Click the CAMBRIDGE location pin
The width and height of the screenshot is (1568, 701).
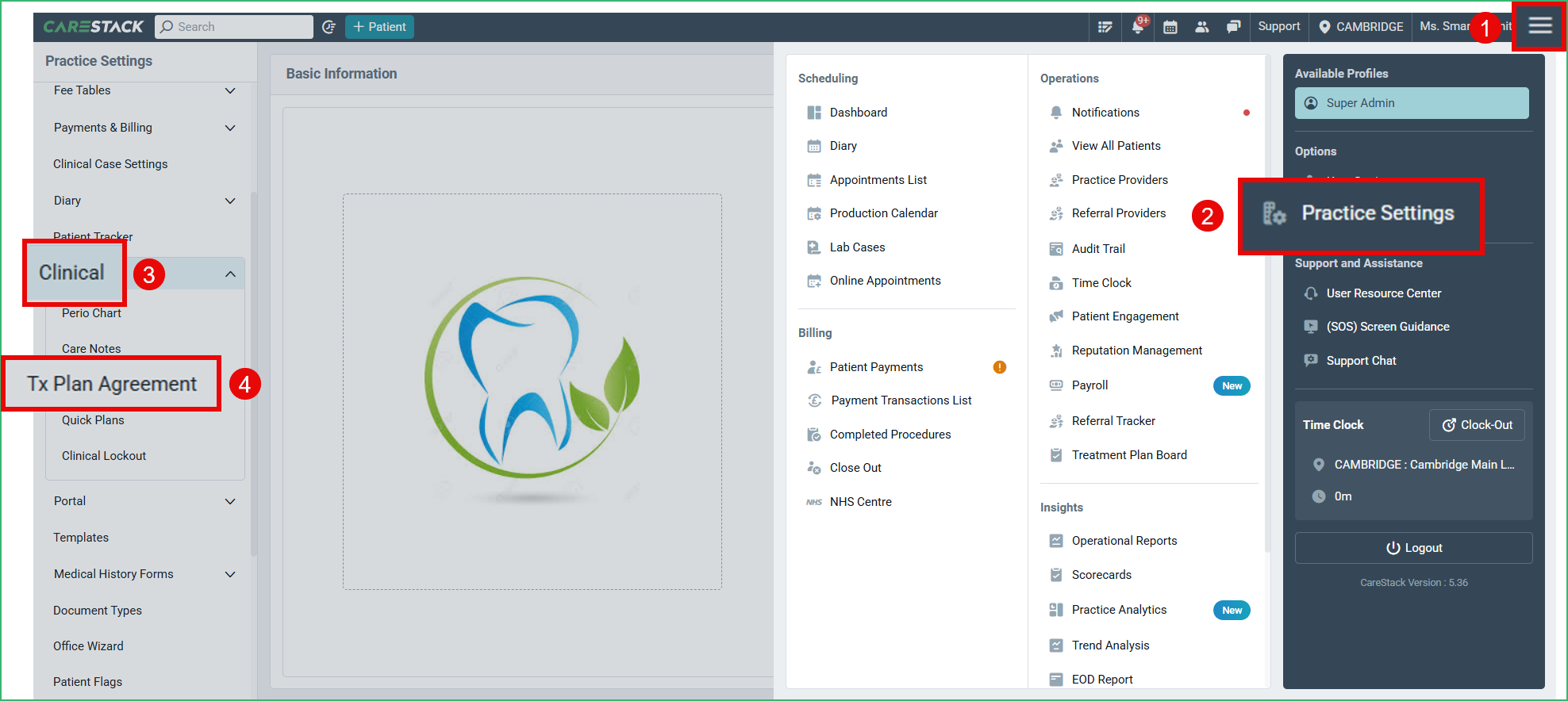coord(1324,27)
